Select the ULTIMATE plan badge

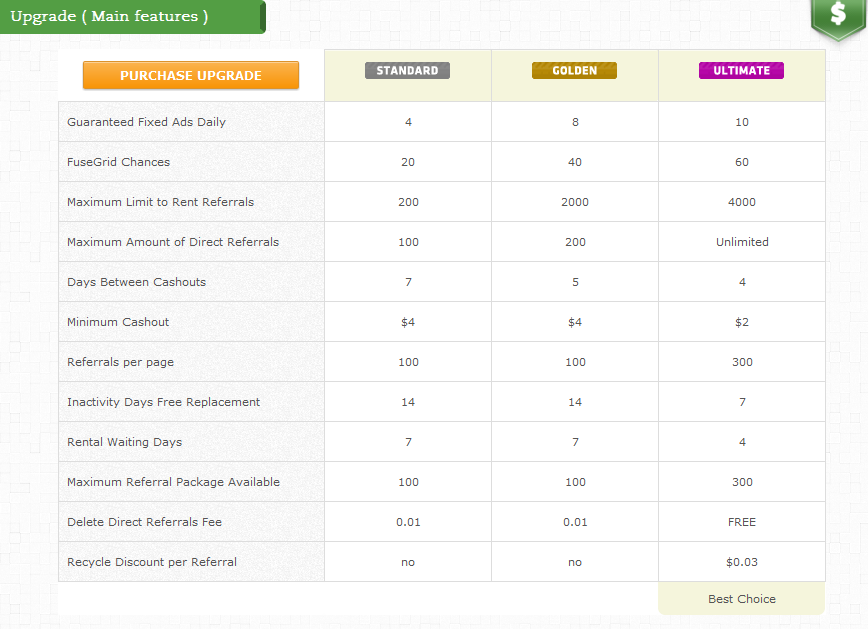tap(741, 70)
